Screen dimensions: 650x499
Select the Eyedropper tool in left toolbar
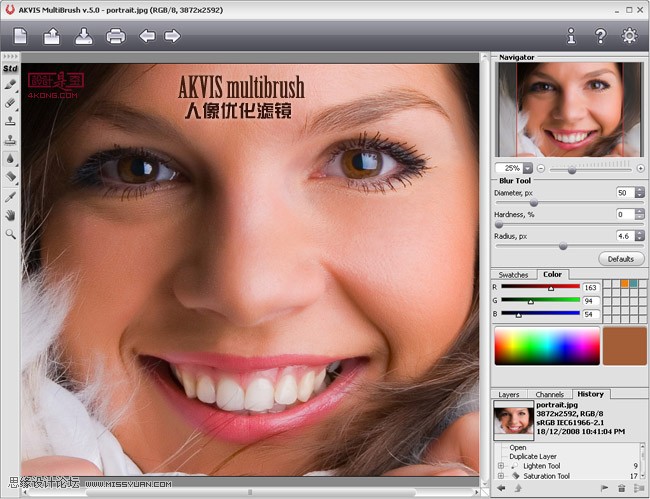tap(10, 197)
